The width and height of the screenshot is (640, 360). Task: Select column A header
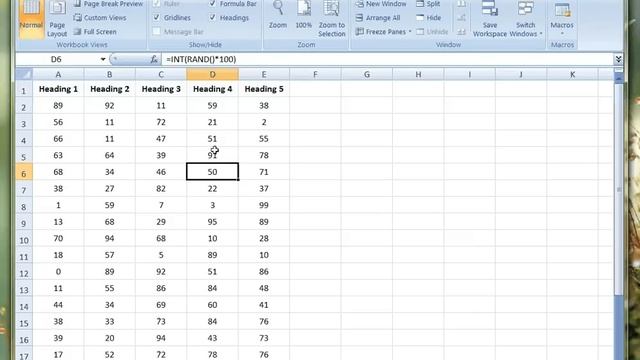click(x=58, y=74)
